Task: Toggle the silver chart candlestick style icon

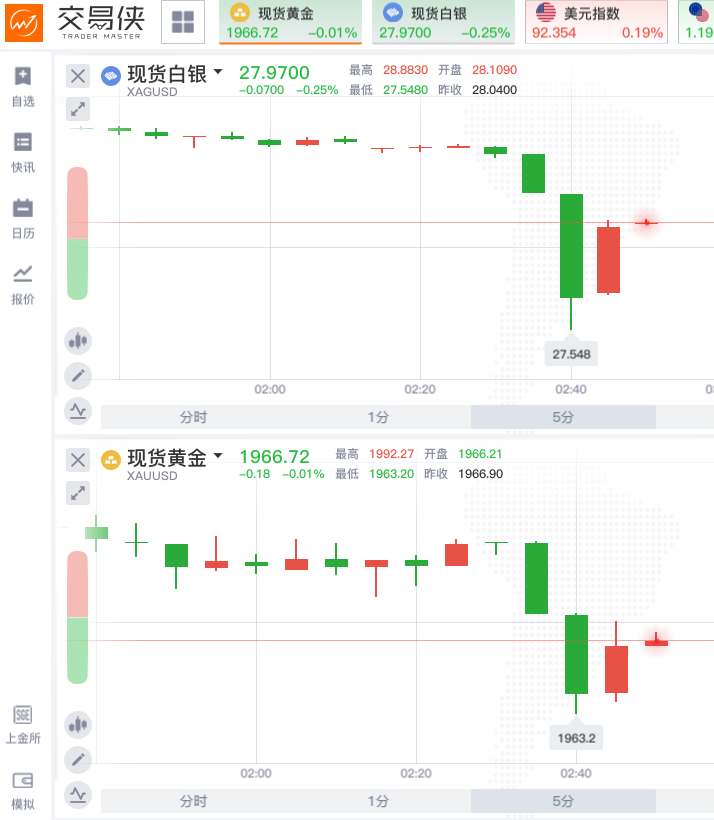Action: [x=78, y=341]
